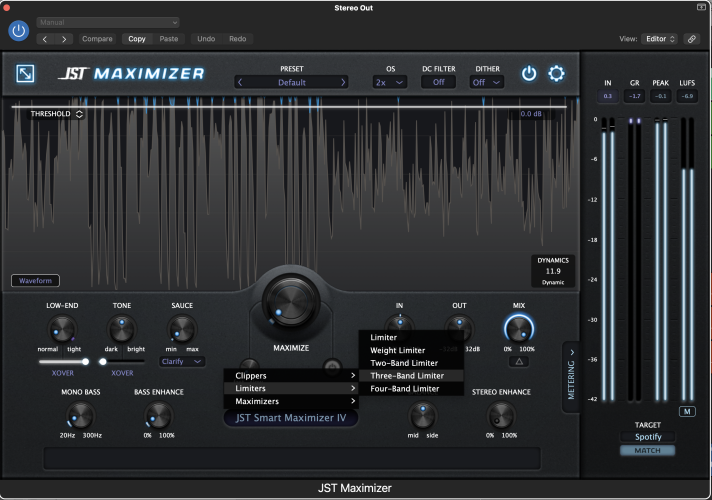The width and height of the screenshot is (712, 500).
Task: Open the Manual preset dropdown
Action: point(108,22)
